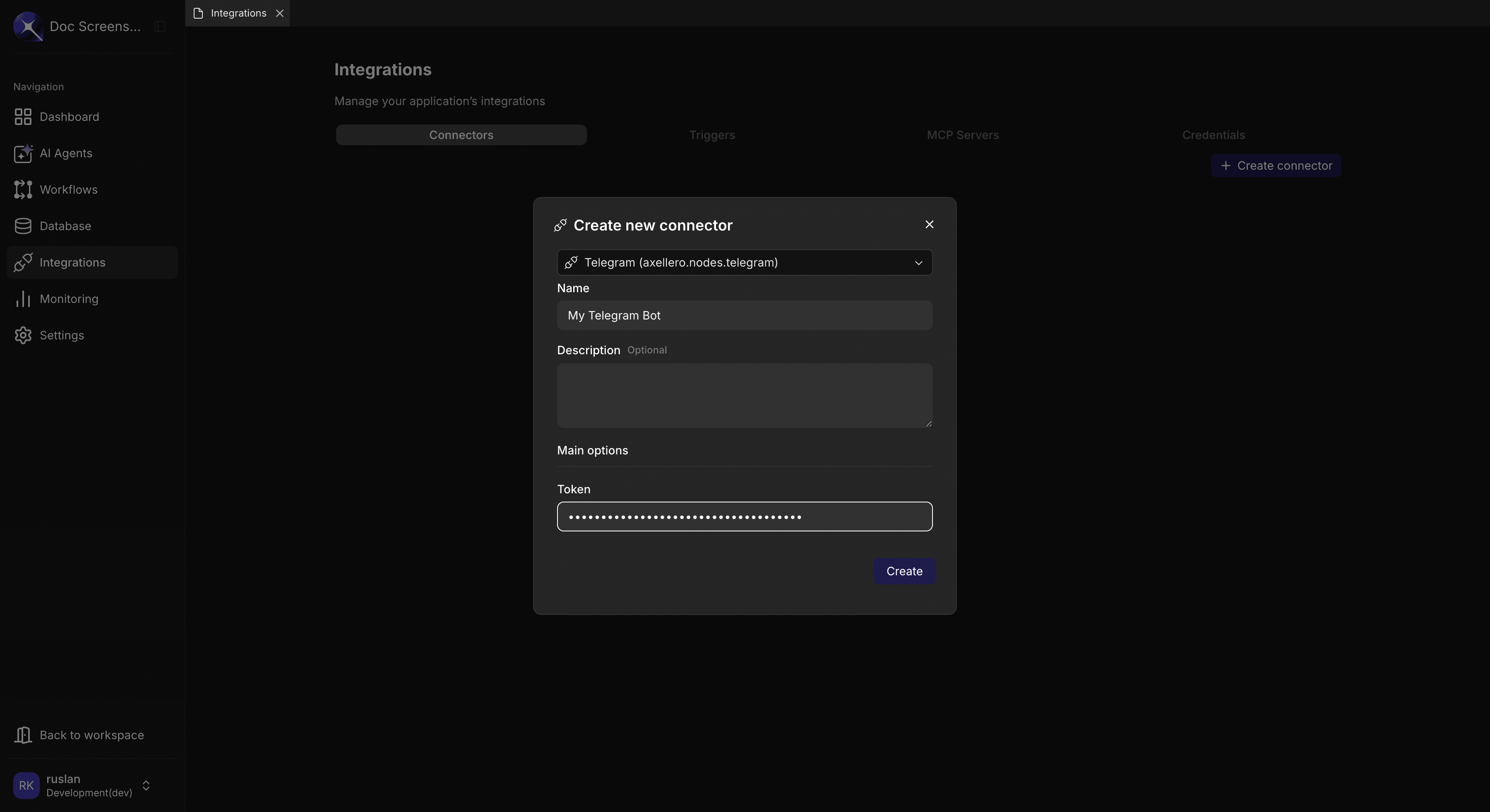Switch to the Credentials tab
The height and width of the screenshot is (812, 1490).
pos(1213,135)
